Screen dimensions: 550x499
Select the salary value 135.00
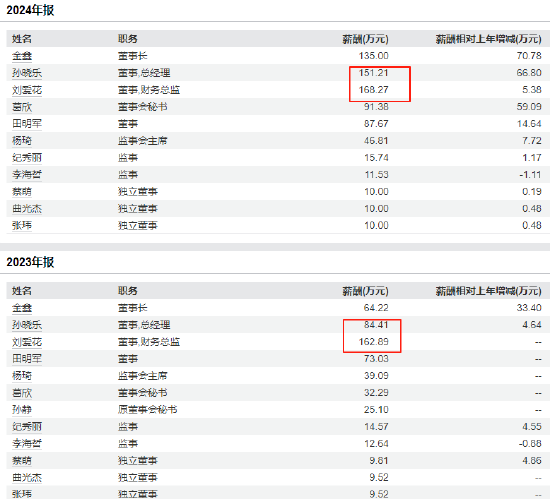point(374,56)
